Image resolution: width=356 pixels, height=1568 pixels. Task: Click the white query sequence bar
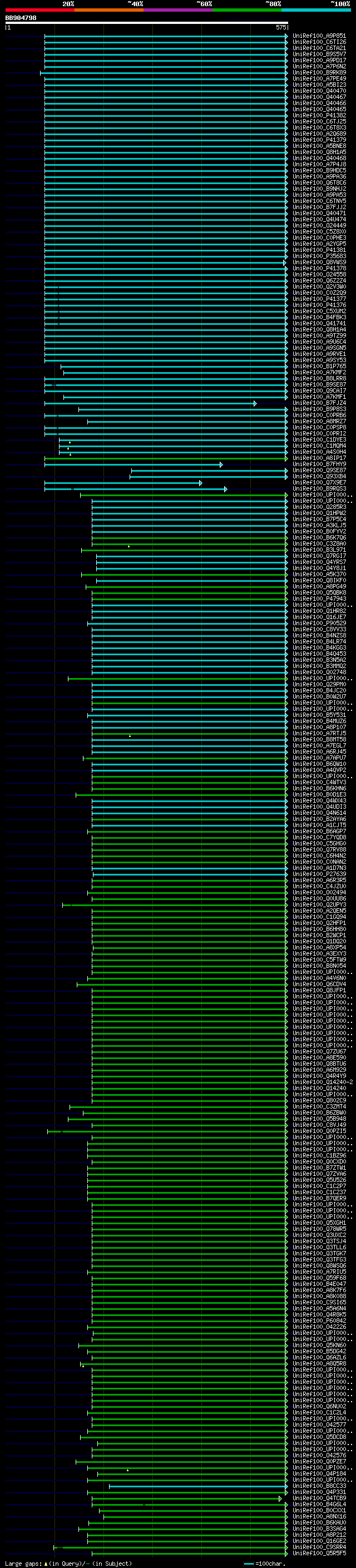(x=147, y=22)
